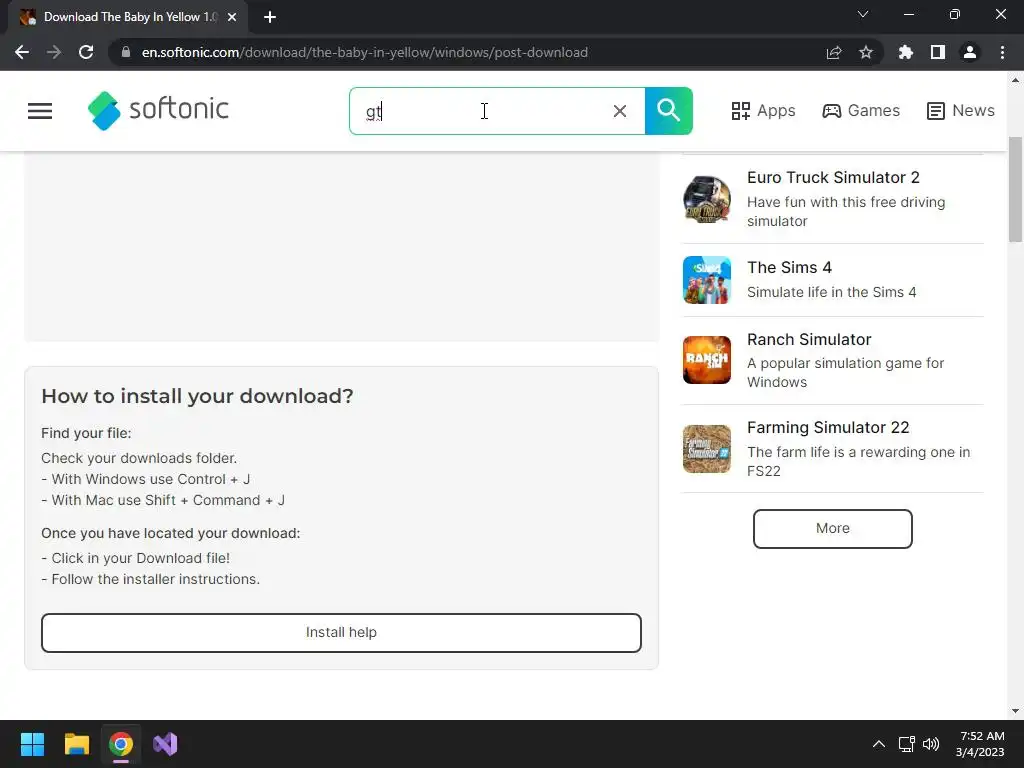Open Euro Truck Simulator 2 thumbnail

707,199
